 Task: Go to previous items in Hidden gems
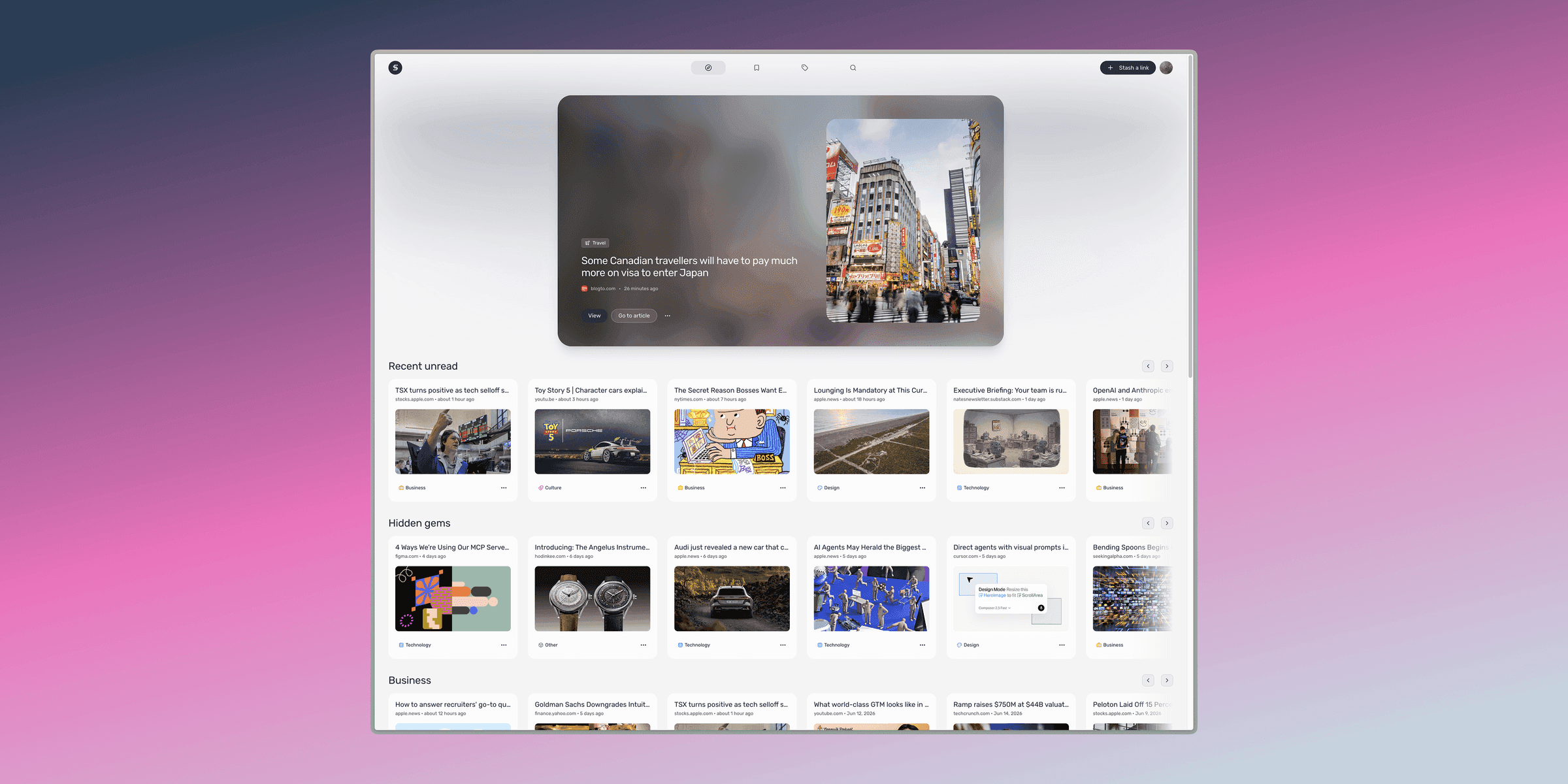pyautogui.click(x=1149, y=523)
